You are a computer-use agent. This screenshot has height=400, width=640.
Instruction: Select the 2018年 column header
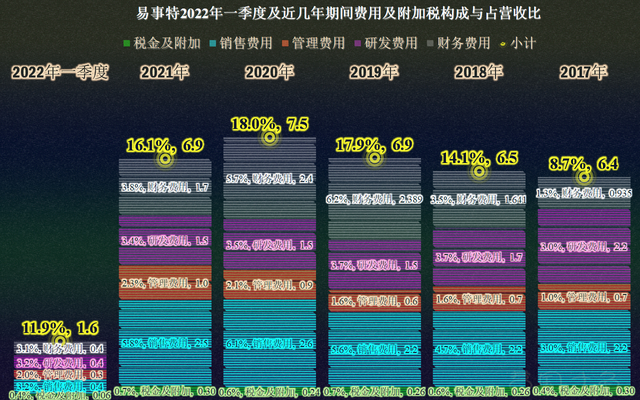(478, 73)
